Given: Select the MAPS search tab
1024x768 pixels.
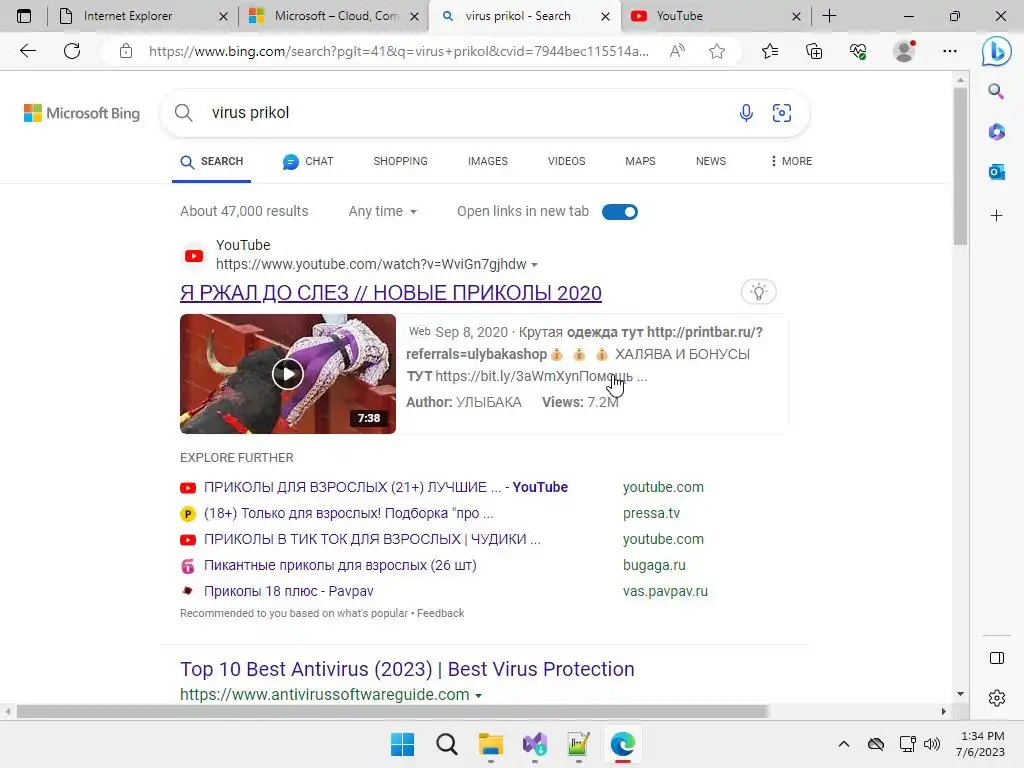Looking at the screenshot, I should 640,161.
